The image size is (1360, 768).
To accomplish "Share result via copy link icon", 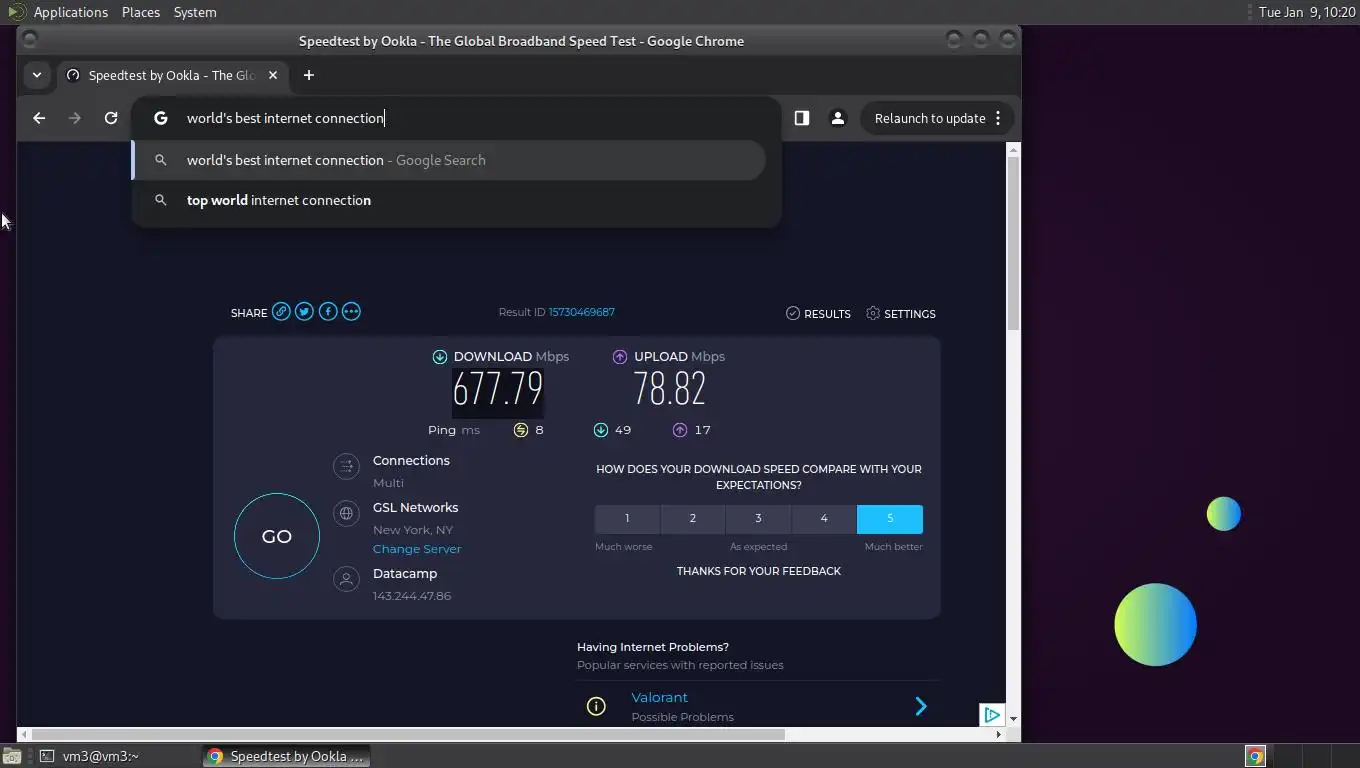I will pos(281,312).
